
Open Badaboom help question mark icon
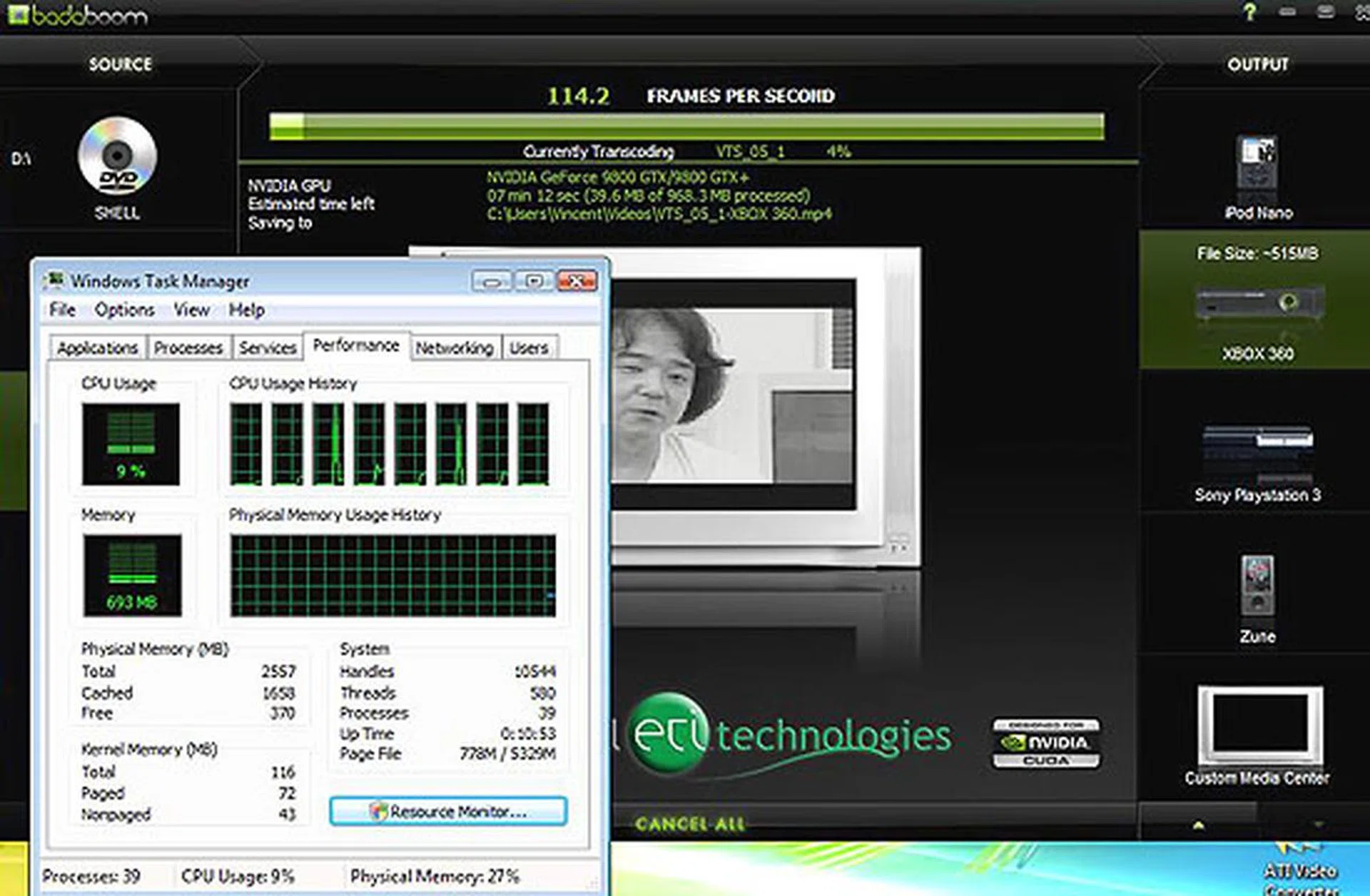tap(1249, 12)
